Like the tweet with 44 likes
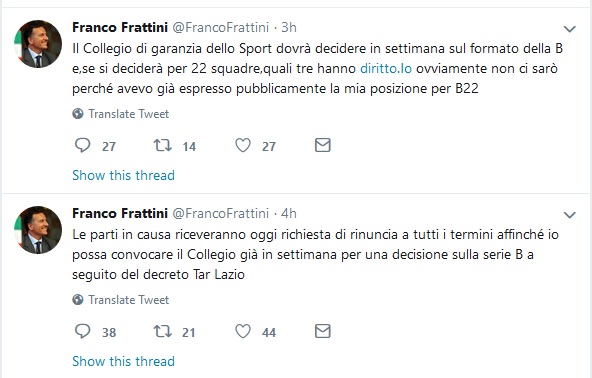The width and height of the screenshot is (592, 378). tap(243, 331)
